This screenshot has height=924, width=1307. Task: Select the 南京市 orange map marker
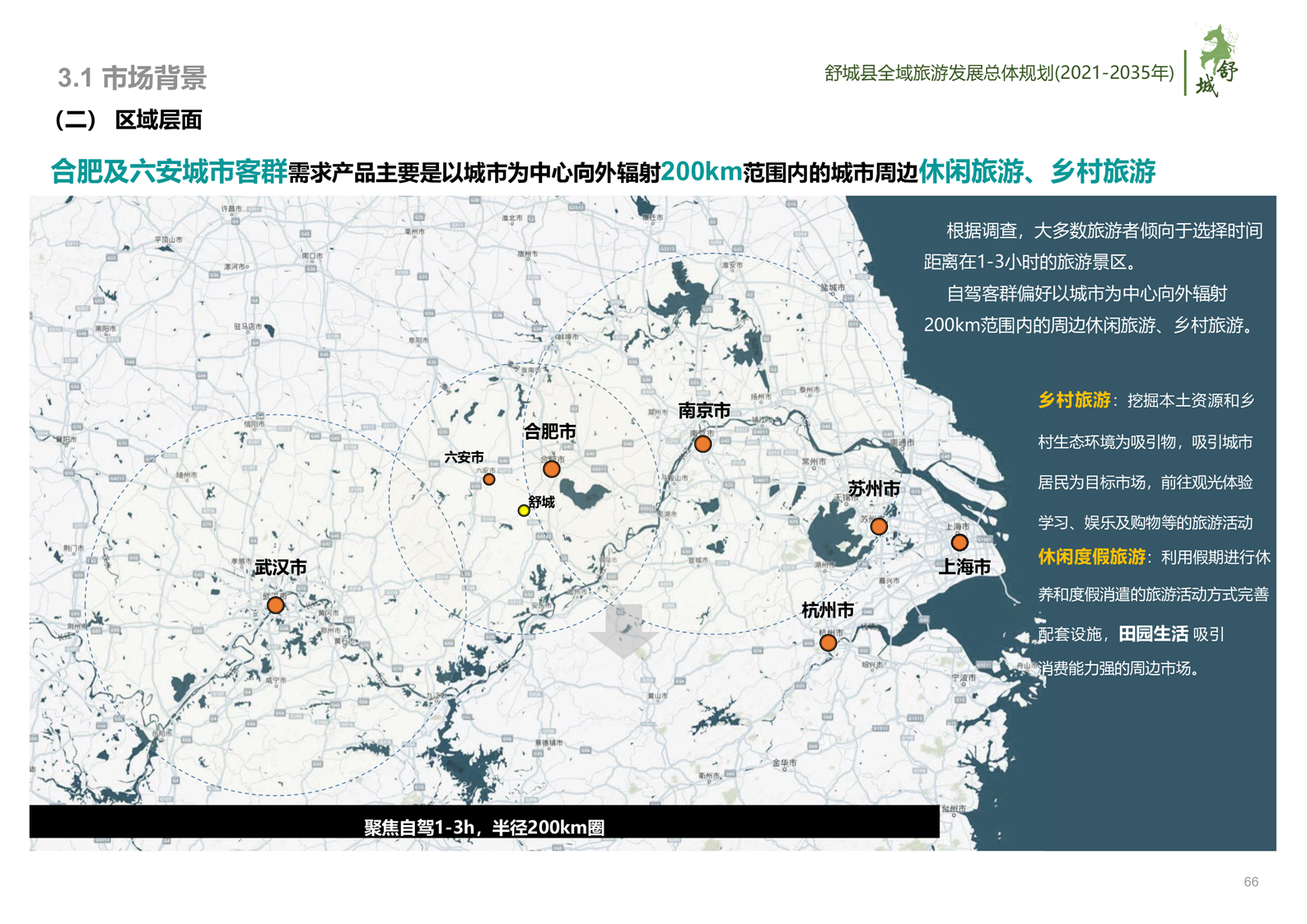coord(703,444)
